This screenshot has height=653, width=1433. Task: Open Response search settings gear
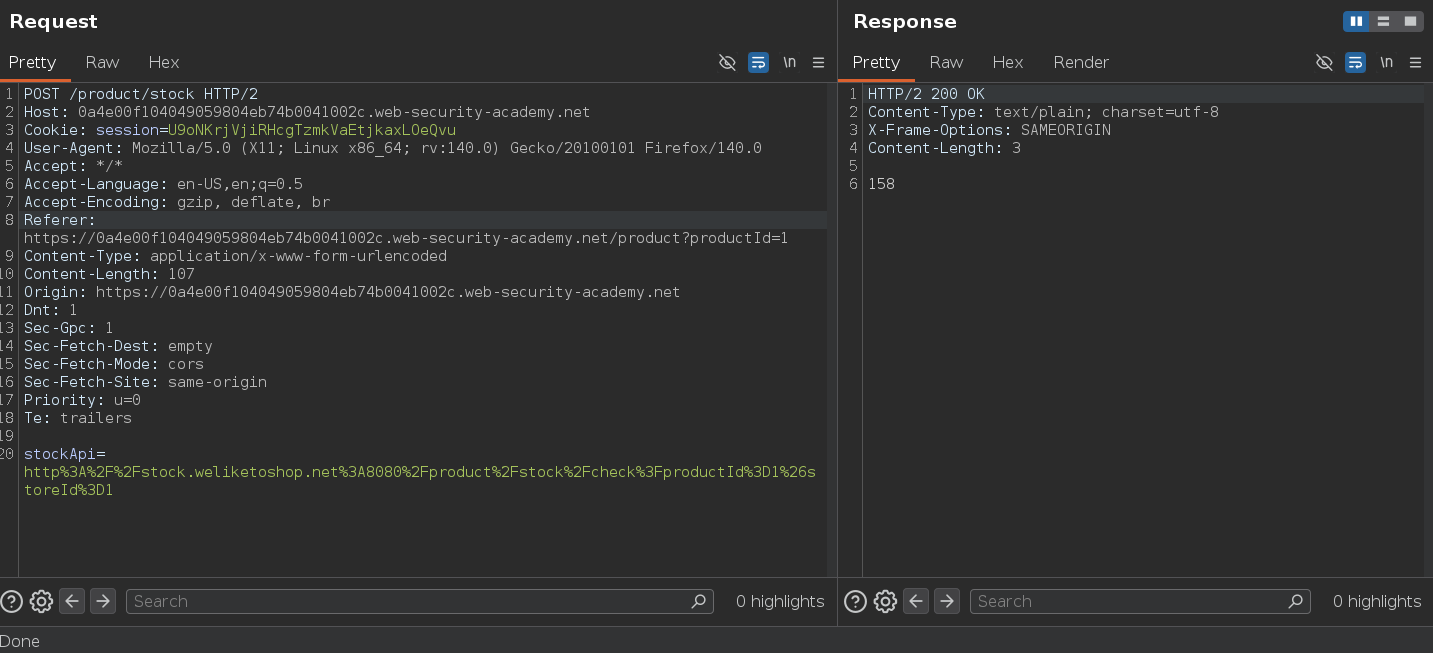(x=885, y=601)
